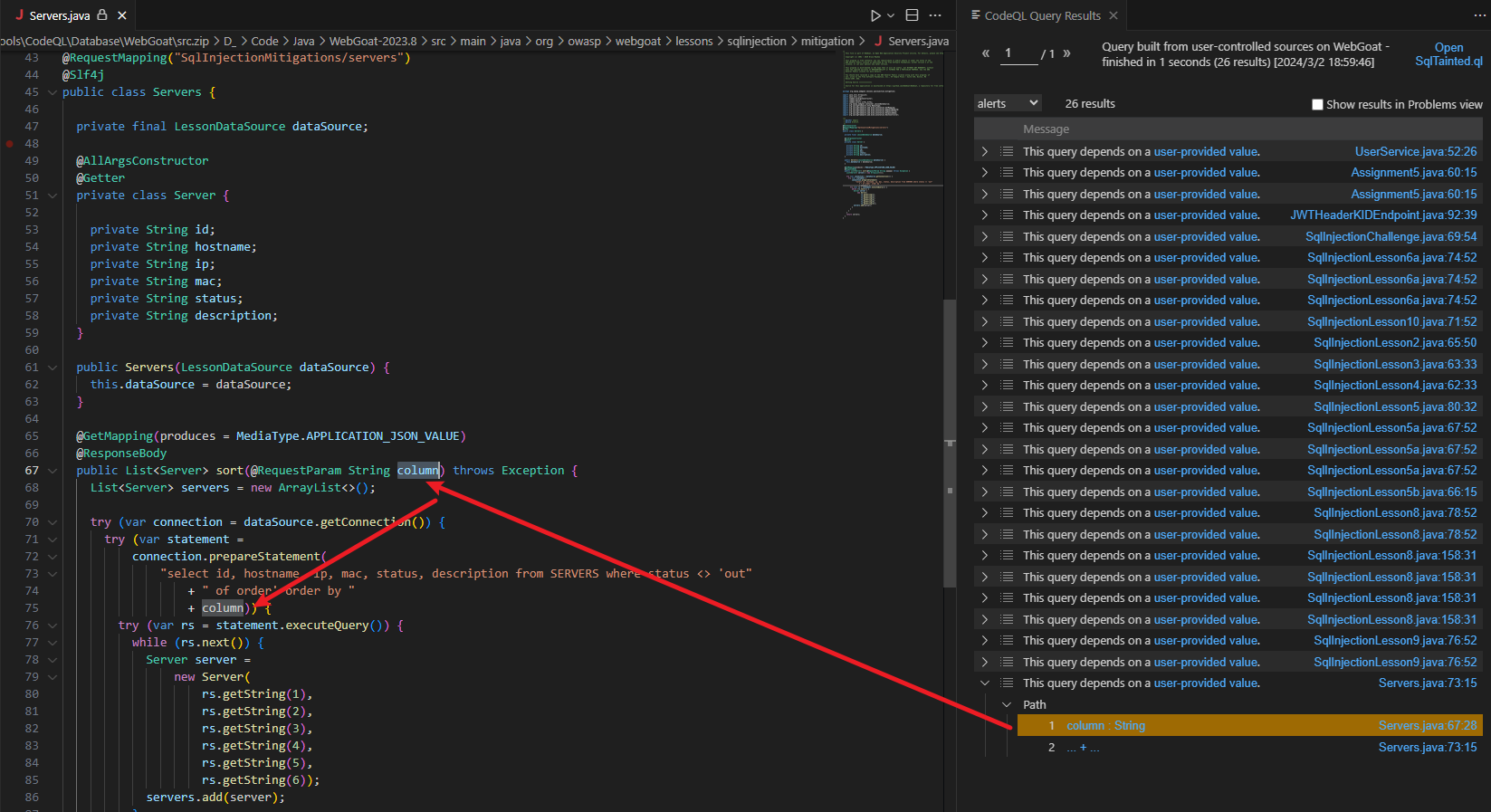1491x812 pixels.
Task: Open the alerts result set dropdown
Action: (x=1008, y=103)
